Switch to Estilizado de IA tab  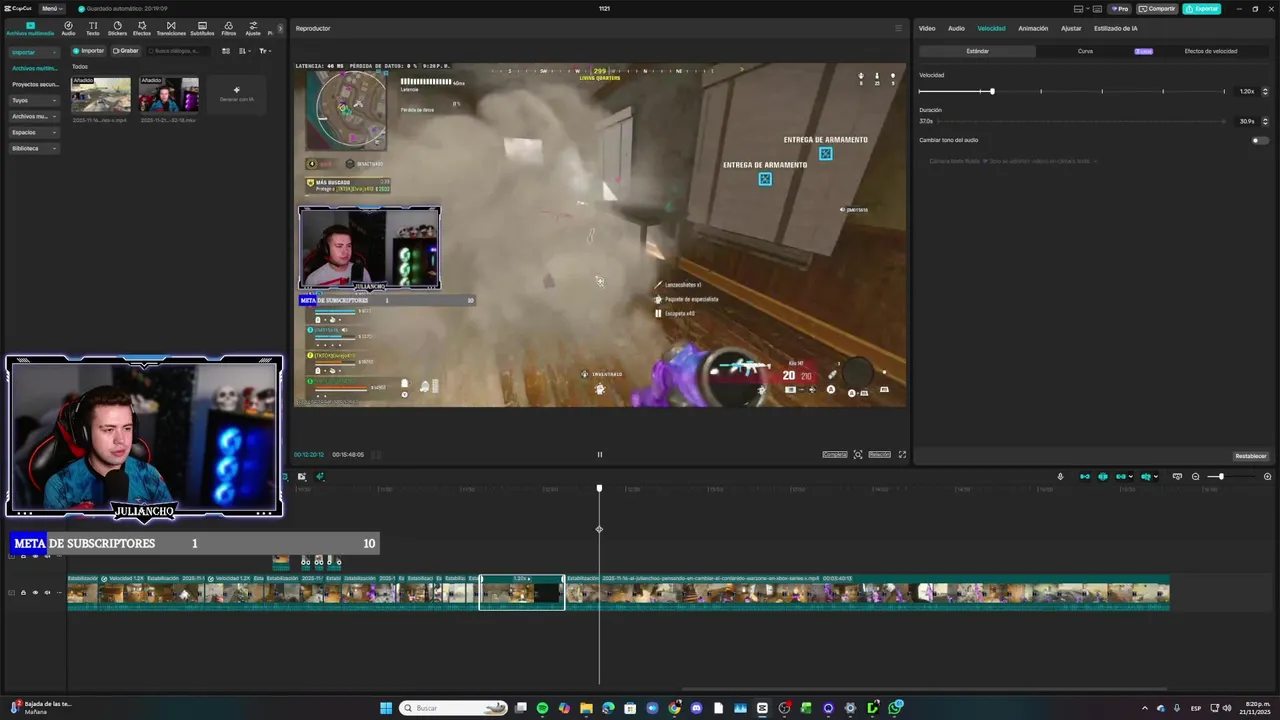[x=1115, y=28]
